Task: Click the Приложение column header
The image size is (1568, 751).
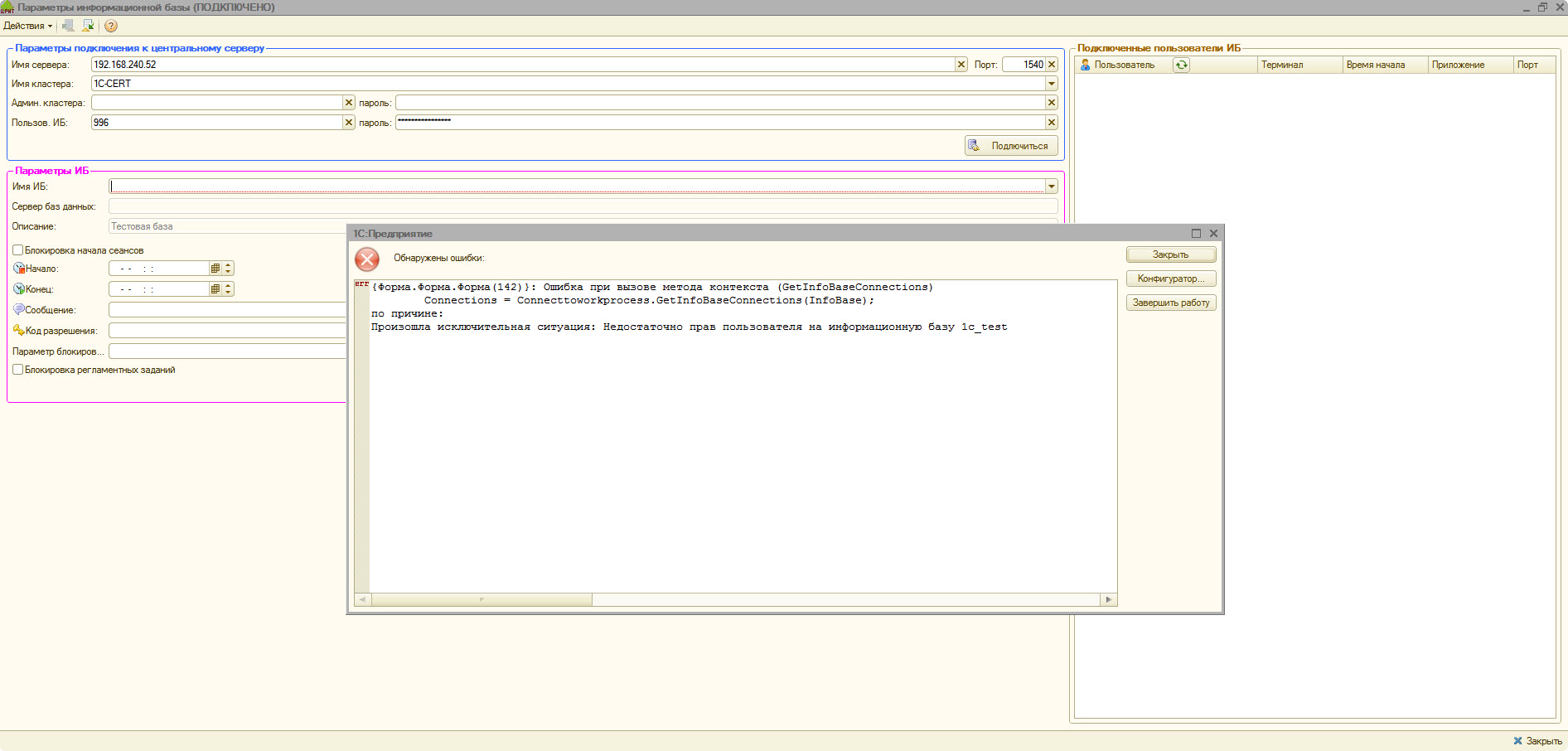Action: tap(1470, 65)
